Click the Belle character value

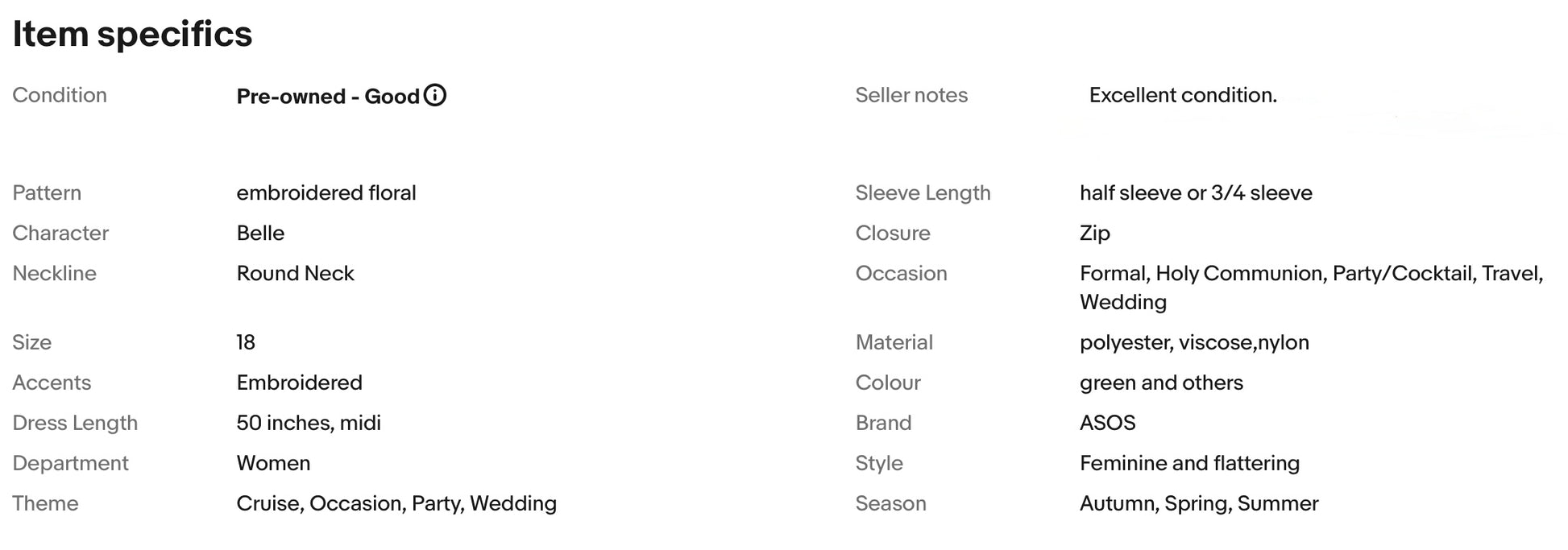260,233
